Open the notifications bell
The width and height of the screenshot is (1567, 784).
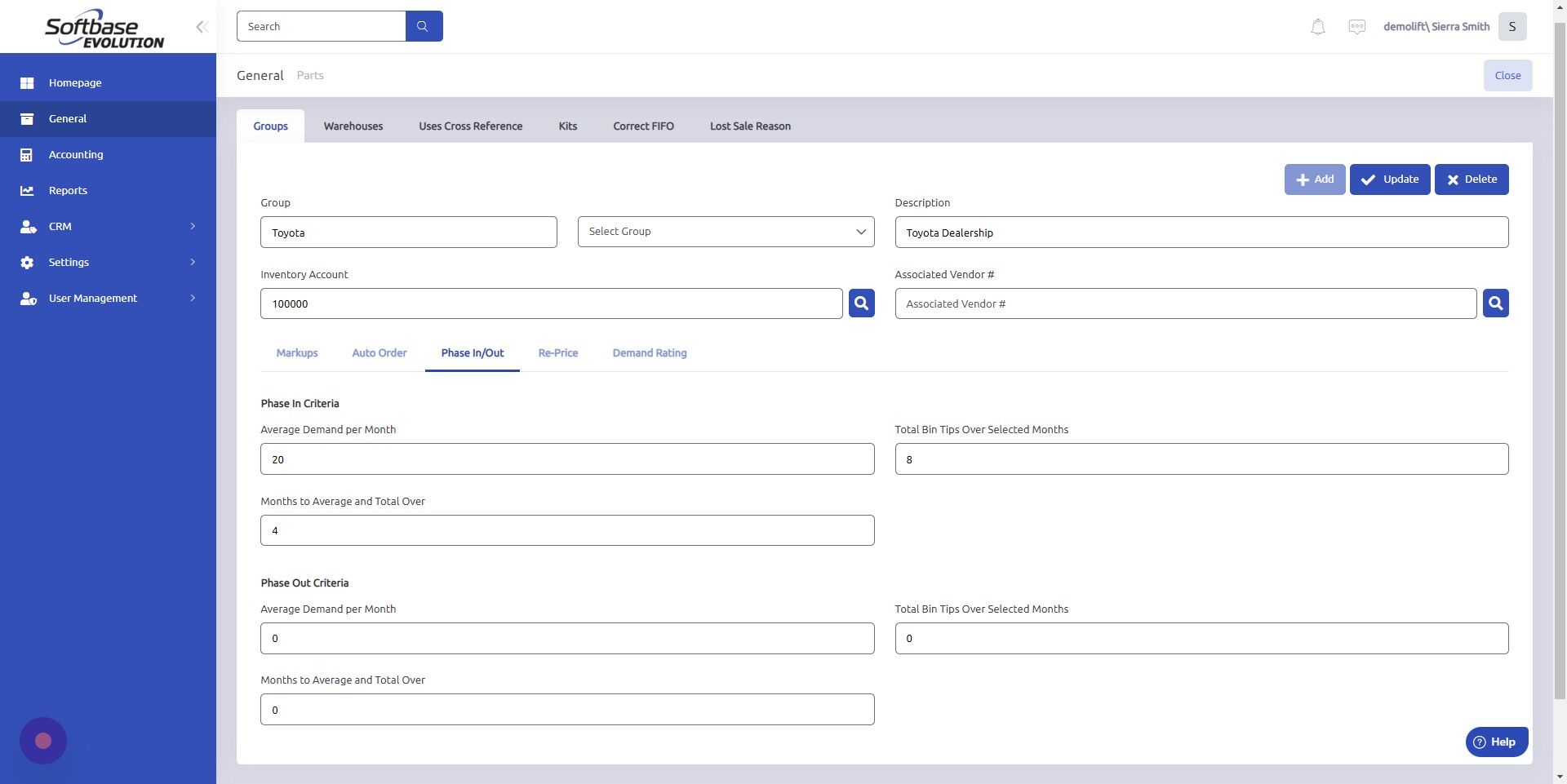1317,27
